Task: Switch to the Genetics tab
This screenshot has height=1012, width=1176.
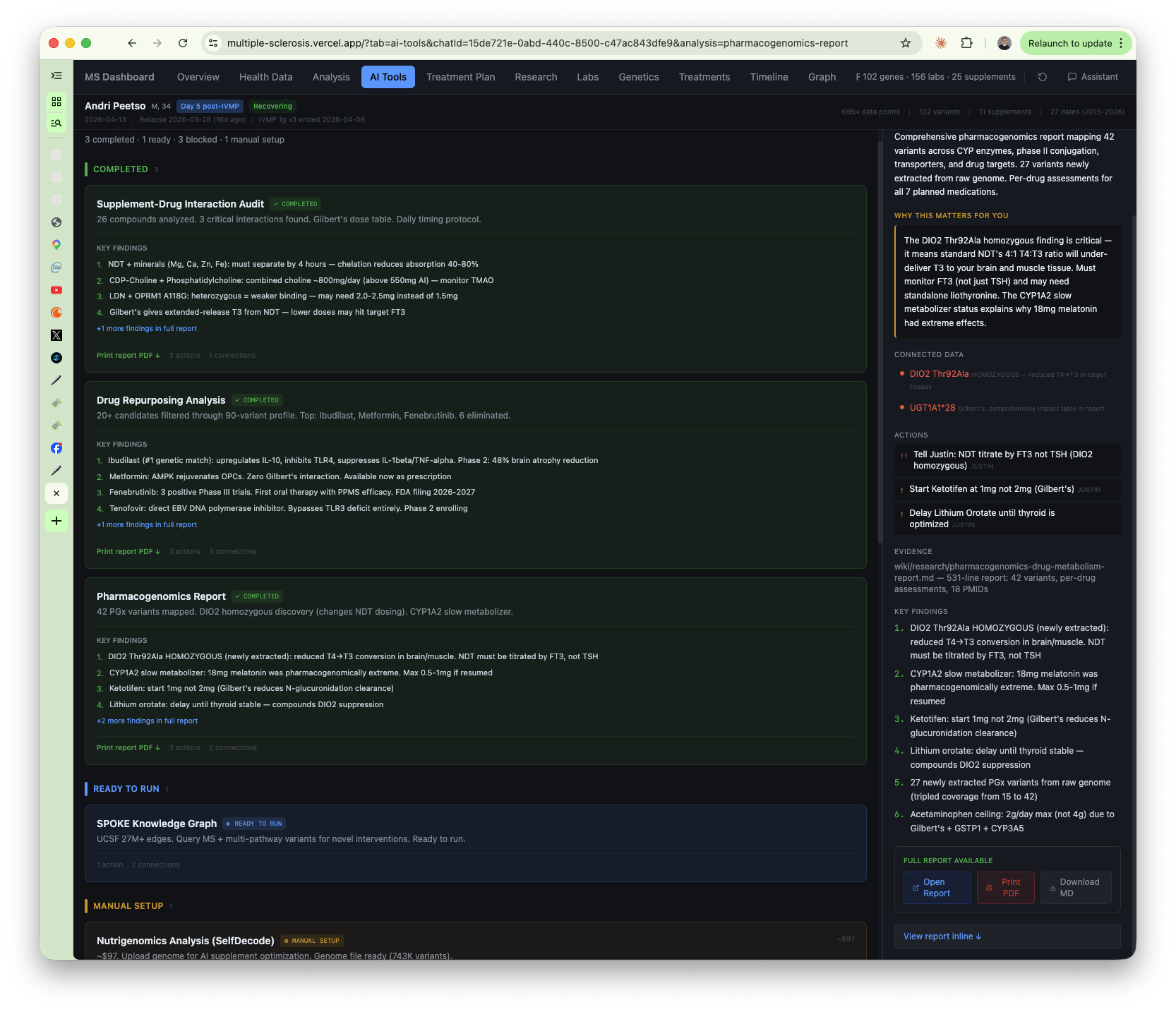Action: 638,77
